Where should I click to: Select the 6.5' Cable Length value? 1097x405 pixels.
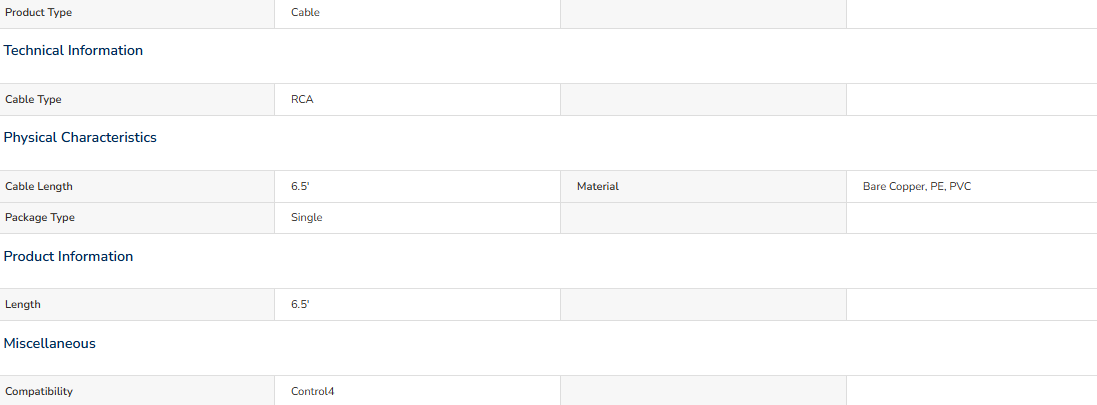(x=300, y=187)
